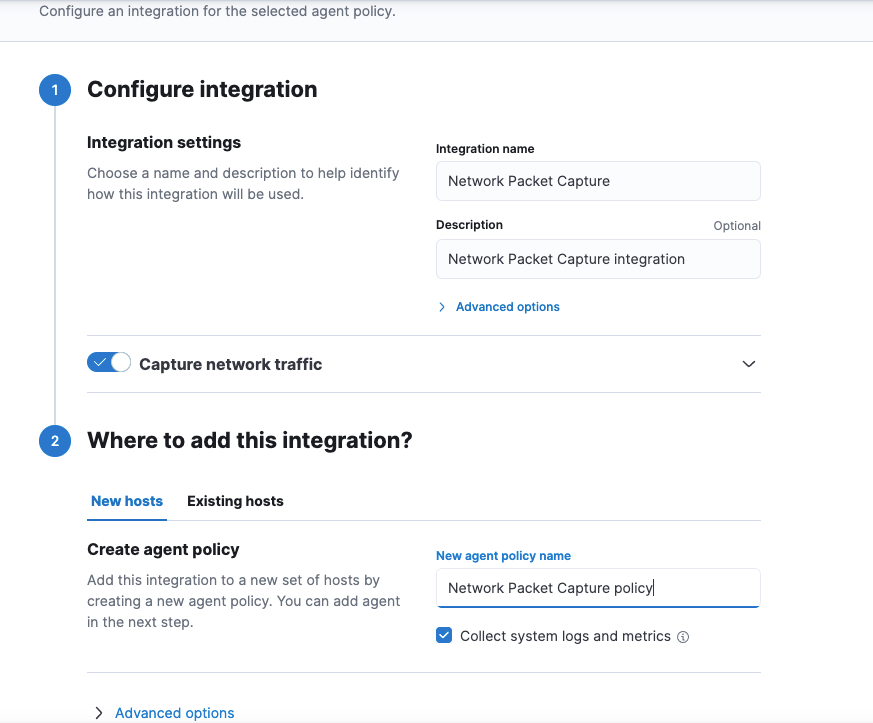The image size is (873, 723).
Task: Click the chevron beside Capture network traffic
Action: coord(748,363)
